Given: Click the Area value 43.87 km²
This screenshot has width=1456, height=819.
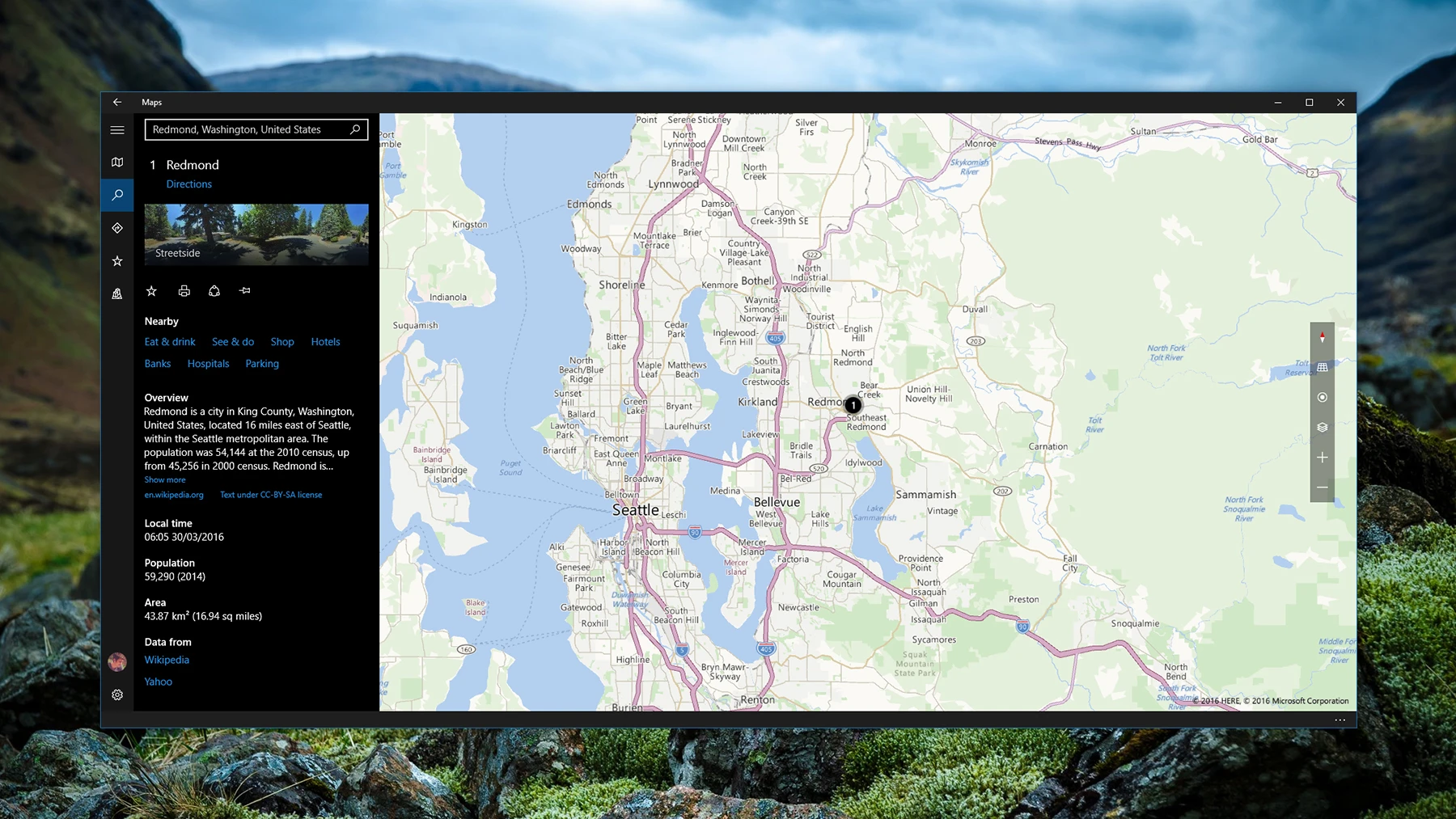Looking at the screenshot, I should [203, 616].
